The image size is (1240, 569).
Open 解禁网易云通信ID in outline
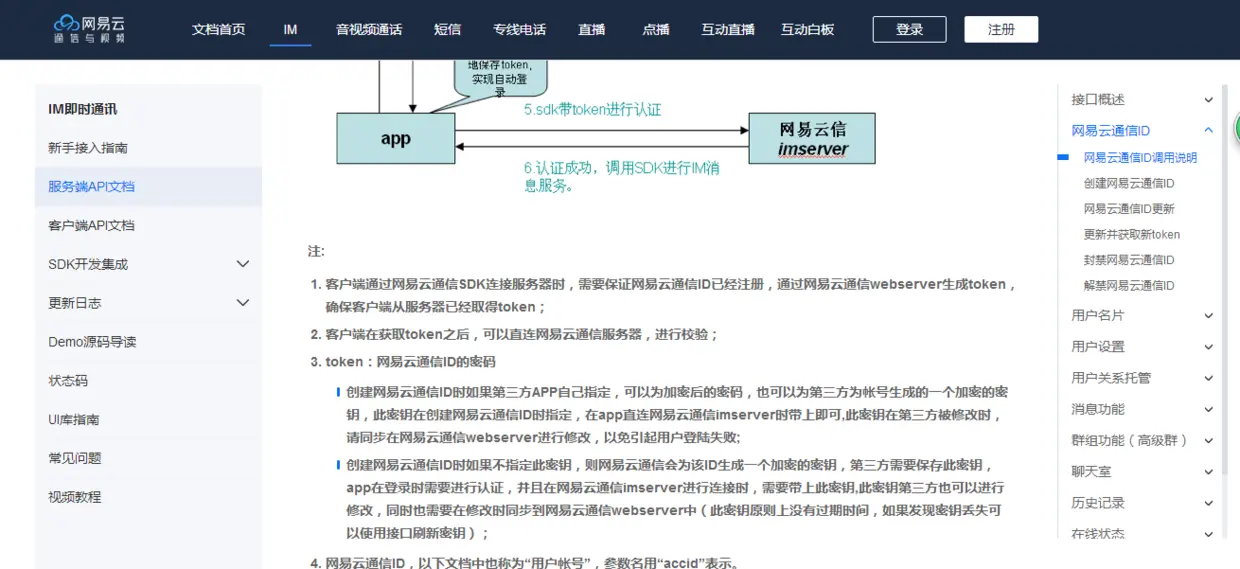pyautogui.click(x=1129, y=286)
